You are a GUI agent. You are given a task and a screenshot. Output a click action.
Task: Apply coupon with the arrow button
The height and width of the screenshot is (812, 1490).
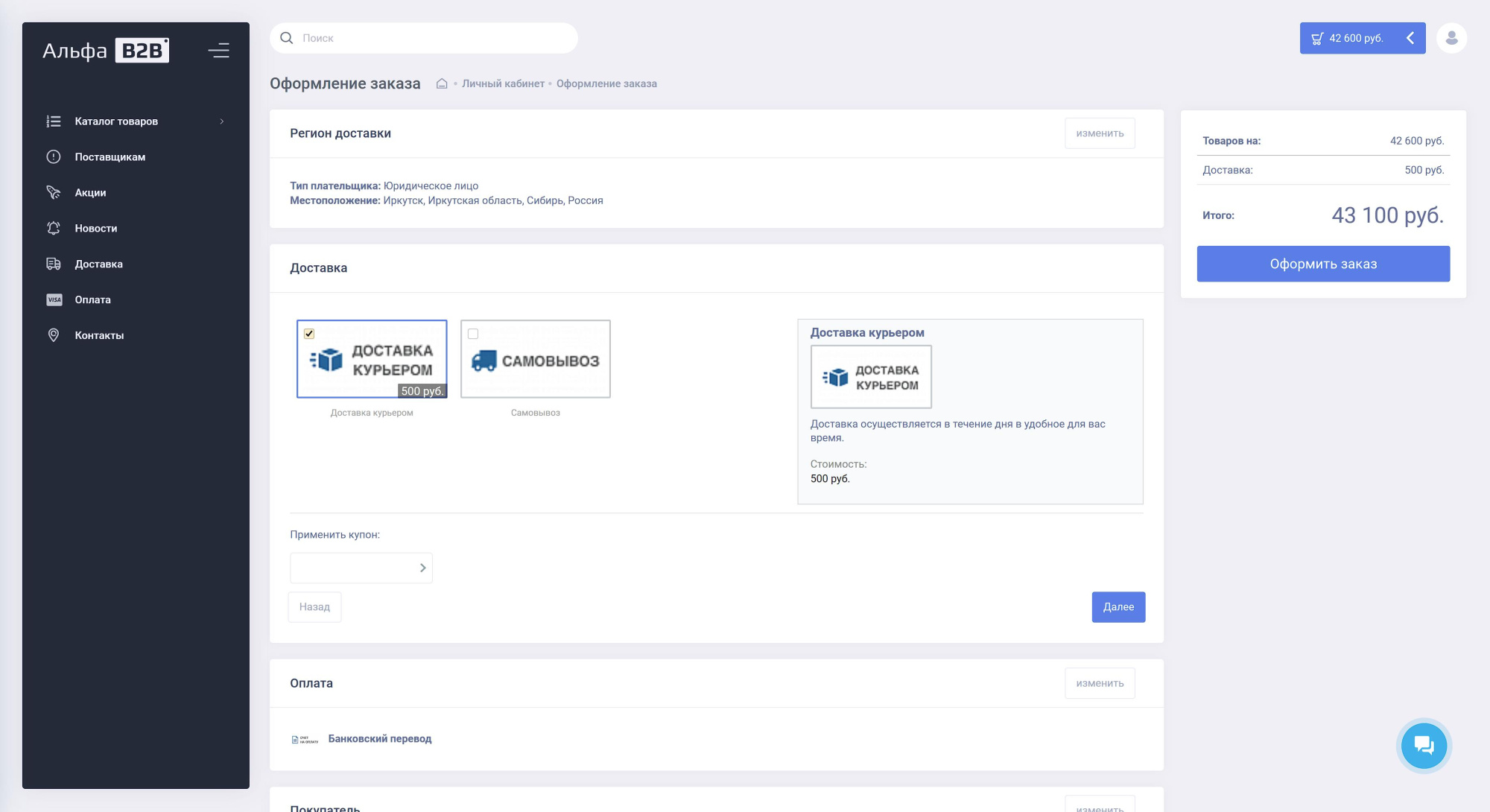coord(422,568)
